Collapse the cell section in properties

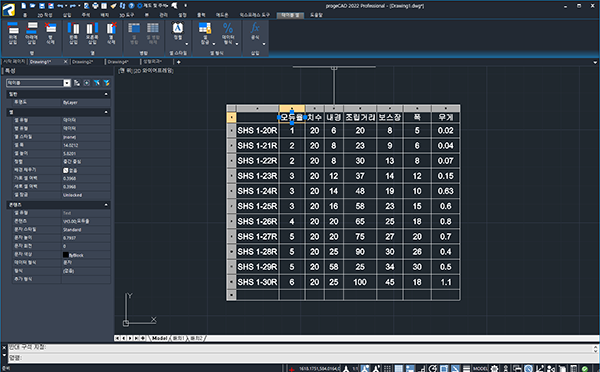tap(106, 112)
